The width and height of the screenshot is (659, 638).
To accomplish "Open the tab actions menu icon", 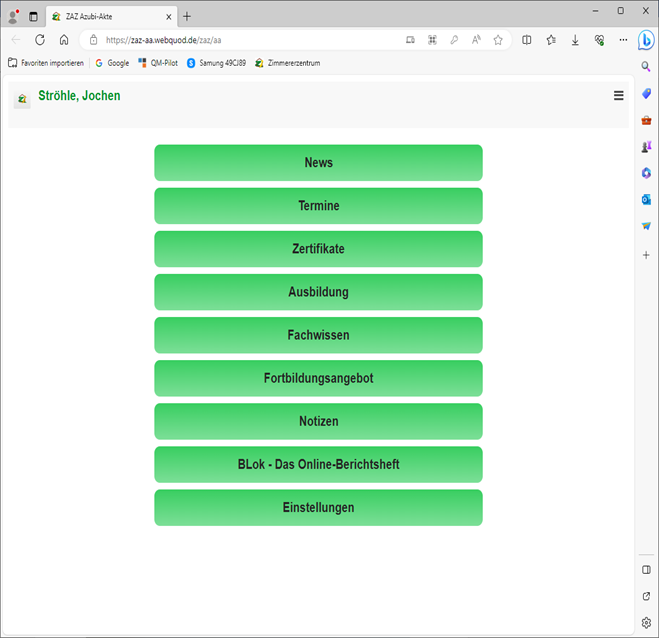I will coord(33,17).
